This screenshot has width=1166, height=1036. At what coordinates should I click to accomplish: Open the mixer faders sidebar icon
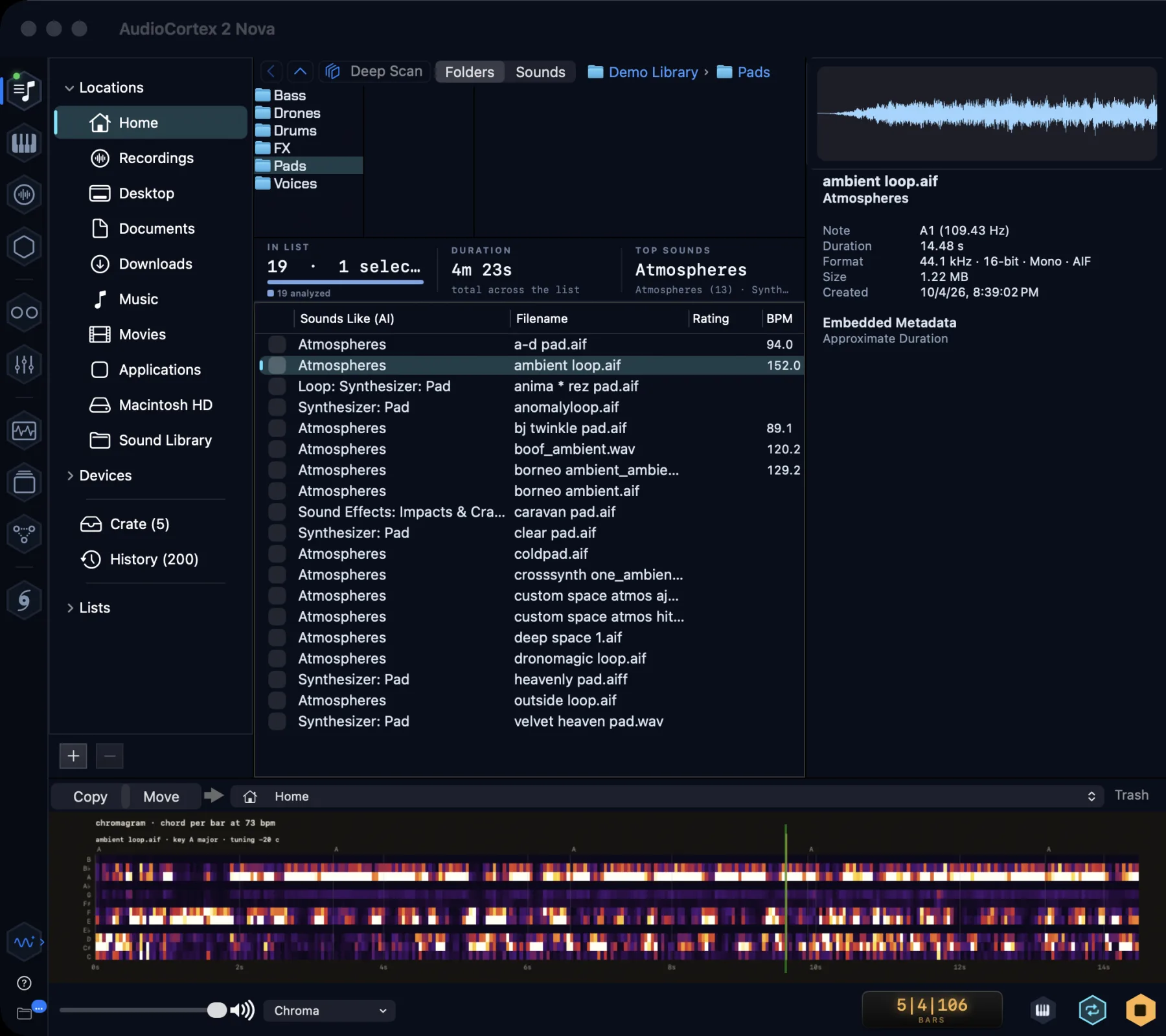(24, 365)
